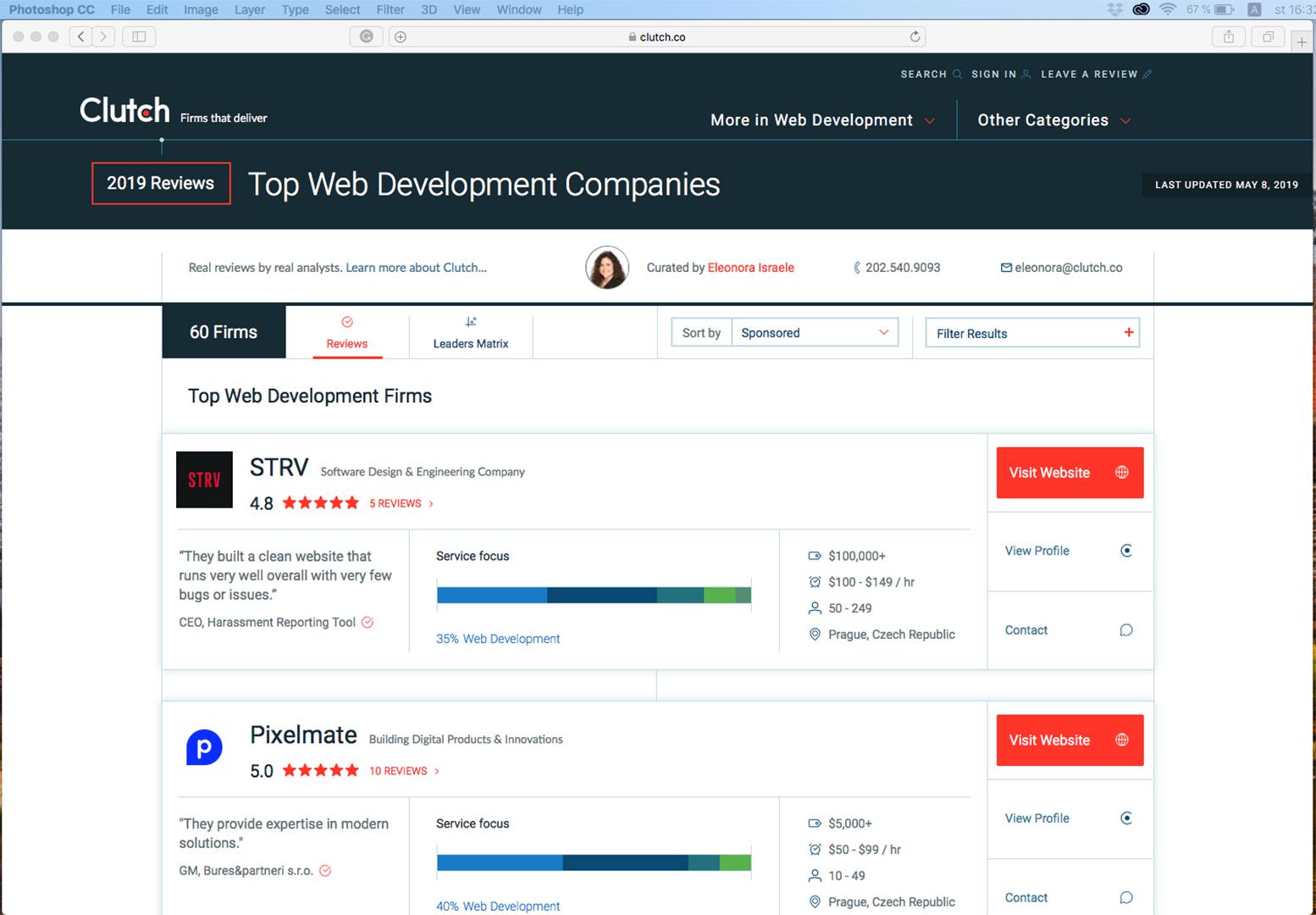Viewport: 1316px width, 915px height.
Task: Click 35% Web Development link
Action: pyautogui.click(x=498, y=639)
